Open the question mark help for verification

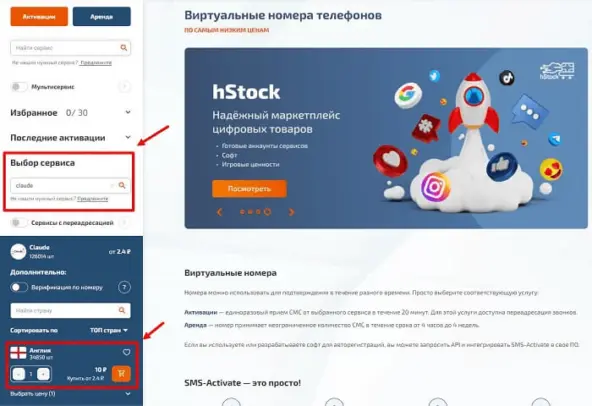(x=125, y=287)
